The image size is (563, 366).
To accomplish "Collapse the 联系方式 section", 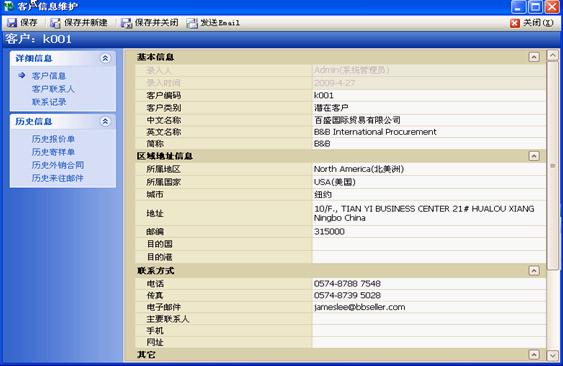I will (x=534, y=270).
